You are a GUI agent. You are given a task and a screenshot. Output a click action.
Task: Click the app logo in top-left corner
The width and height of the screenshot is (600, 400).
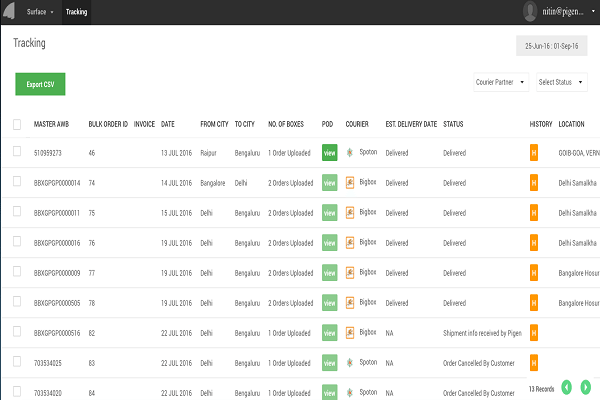click(9, 11)
